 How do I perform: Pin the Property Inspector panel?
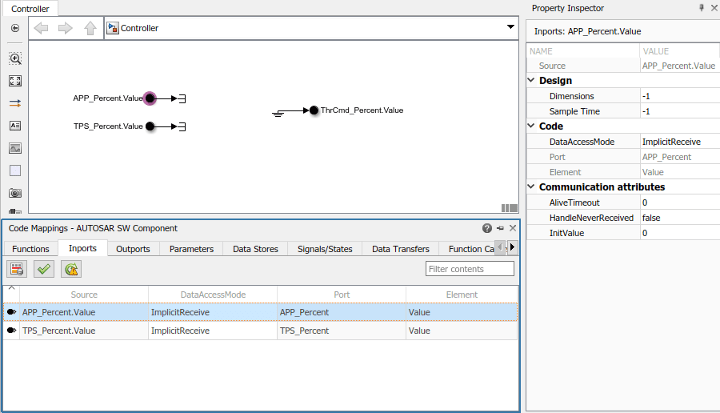coord(701,8)
